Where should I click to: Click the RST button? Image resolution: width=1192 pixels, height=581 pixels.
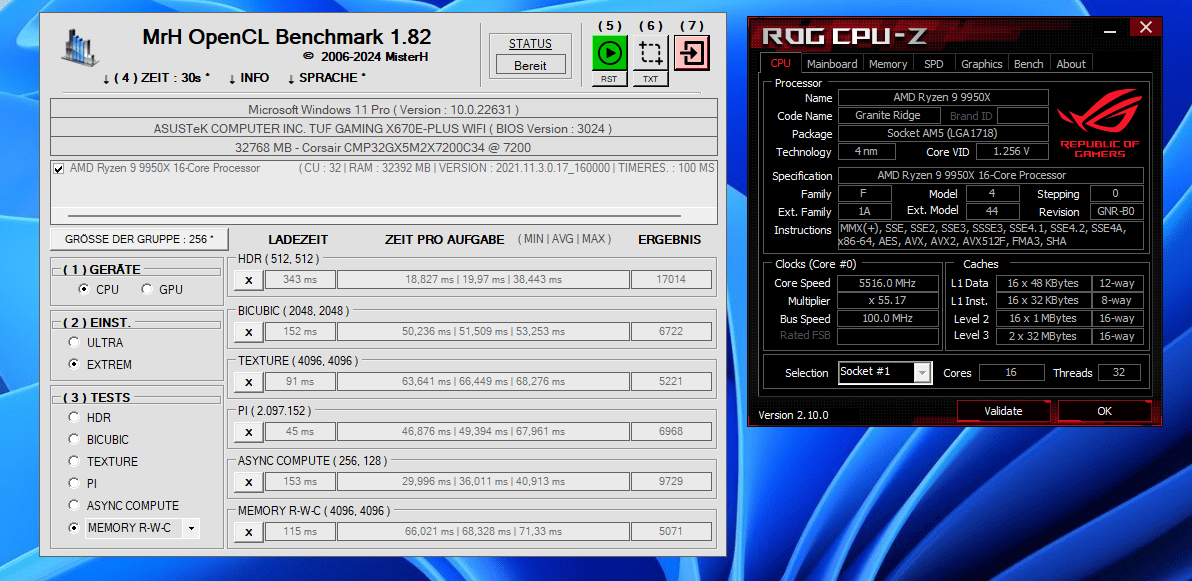coord(609,79)
